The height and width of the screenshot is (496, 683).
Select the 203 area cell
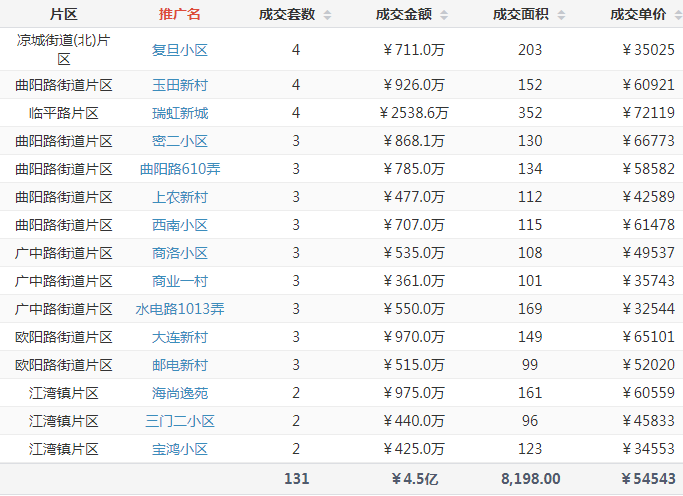(x=530, y=50)
